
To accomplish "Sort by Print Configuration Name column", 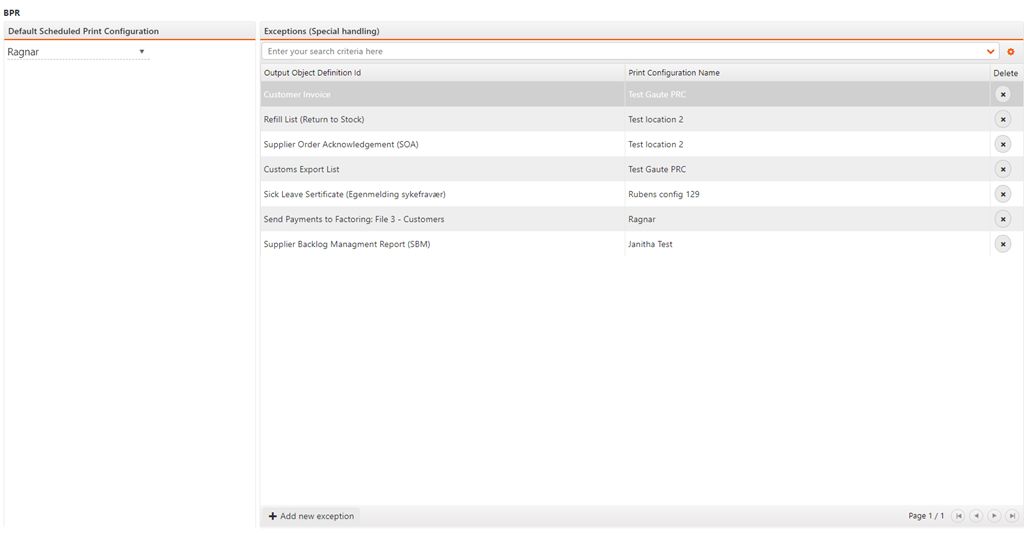I will [674, 73].
